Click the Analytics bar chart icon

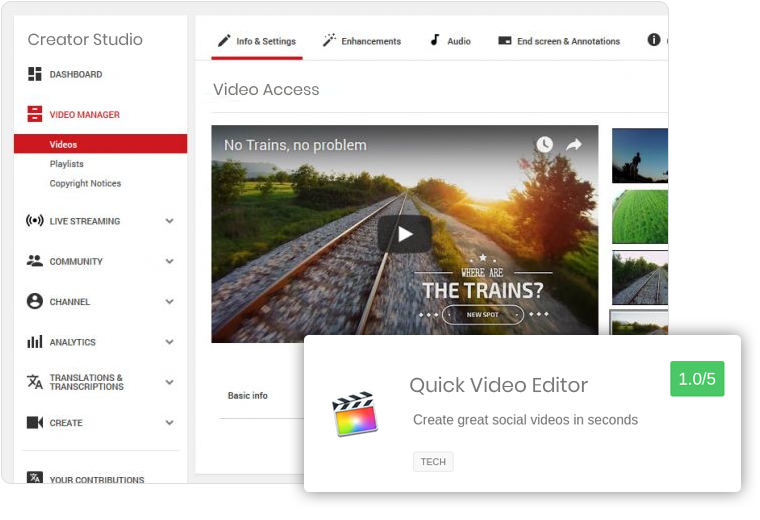point(34,342)
